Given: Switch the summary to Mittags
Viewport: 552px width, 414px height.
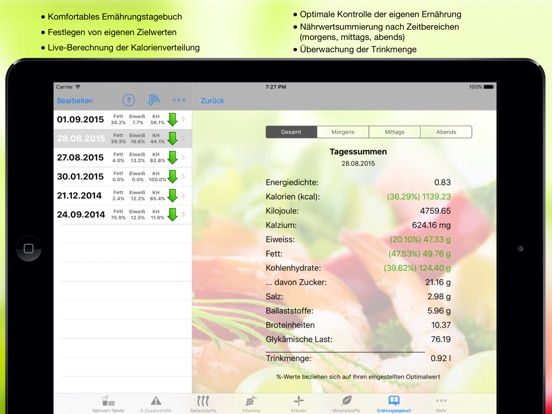Looking at the screenshot, I should pyautogui.click(x=394, y=132).
